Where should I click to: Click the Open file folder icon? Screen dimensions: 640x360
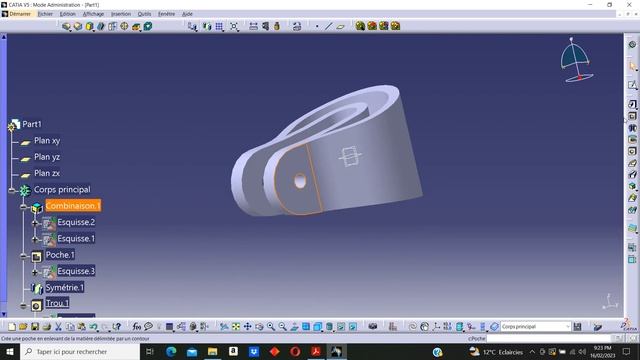(x=23, y=327)
